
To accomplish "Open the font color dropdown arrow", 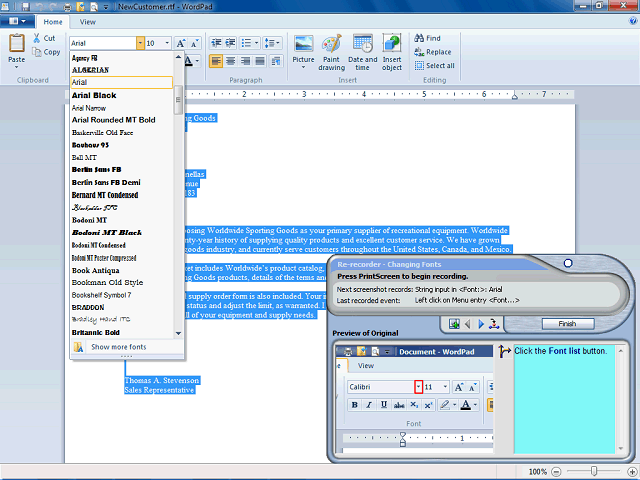I will [198, 61].
